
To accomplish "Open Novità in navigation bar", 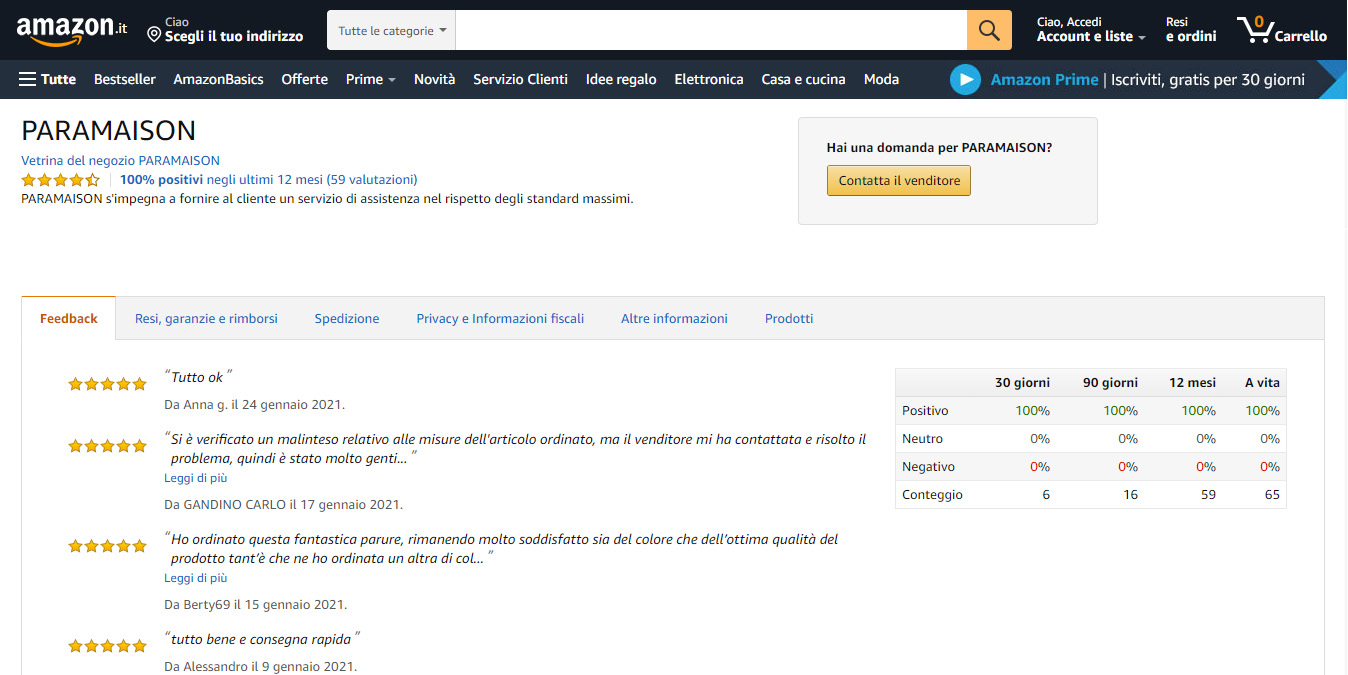I will pos(434,79).
